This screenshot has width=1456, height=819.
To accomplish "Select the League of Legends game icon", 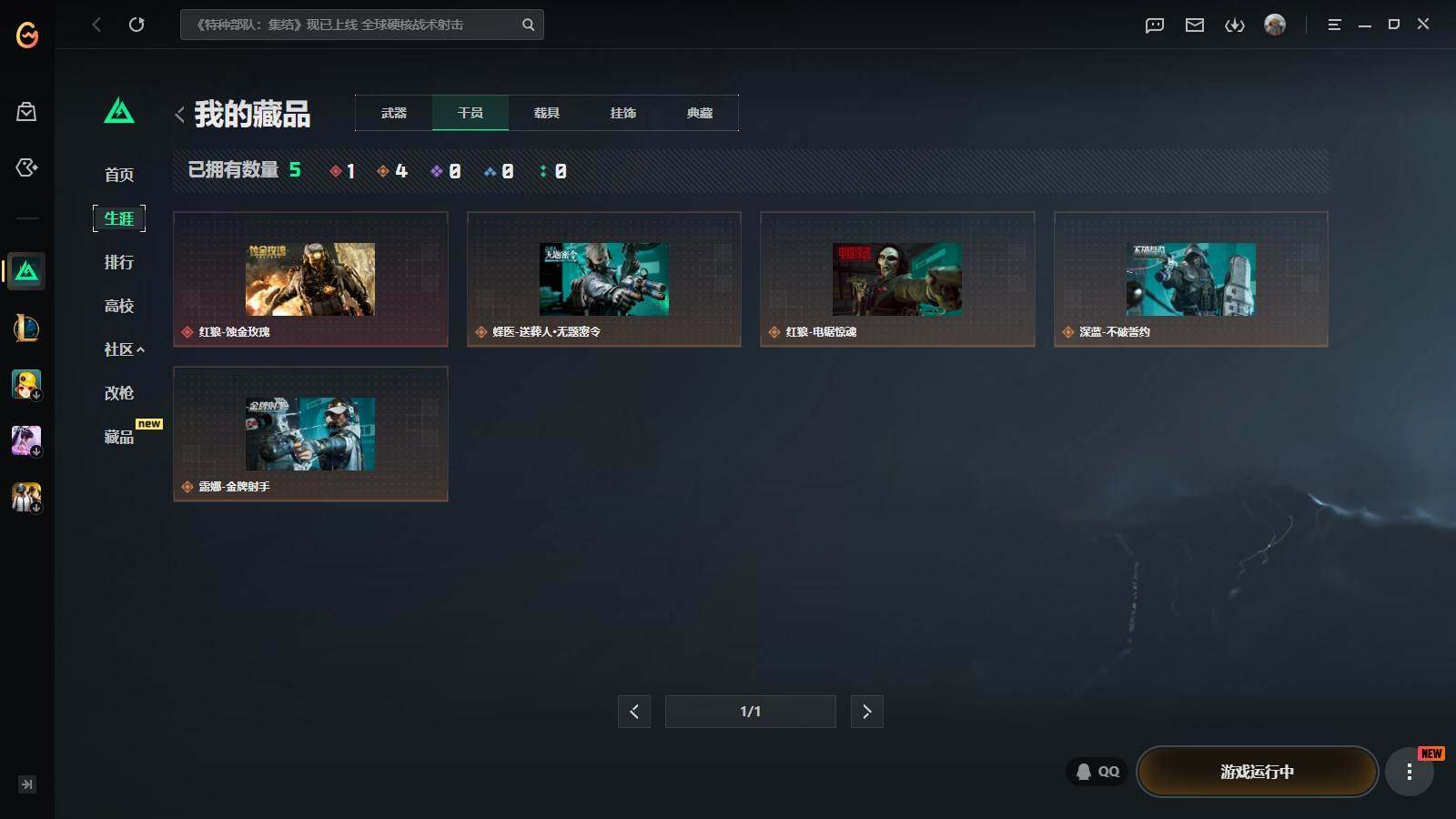I will tap(26, 328).
